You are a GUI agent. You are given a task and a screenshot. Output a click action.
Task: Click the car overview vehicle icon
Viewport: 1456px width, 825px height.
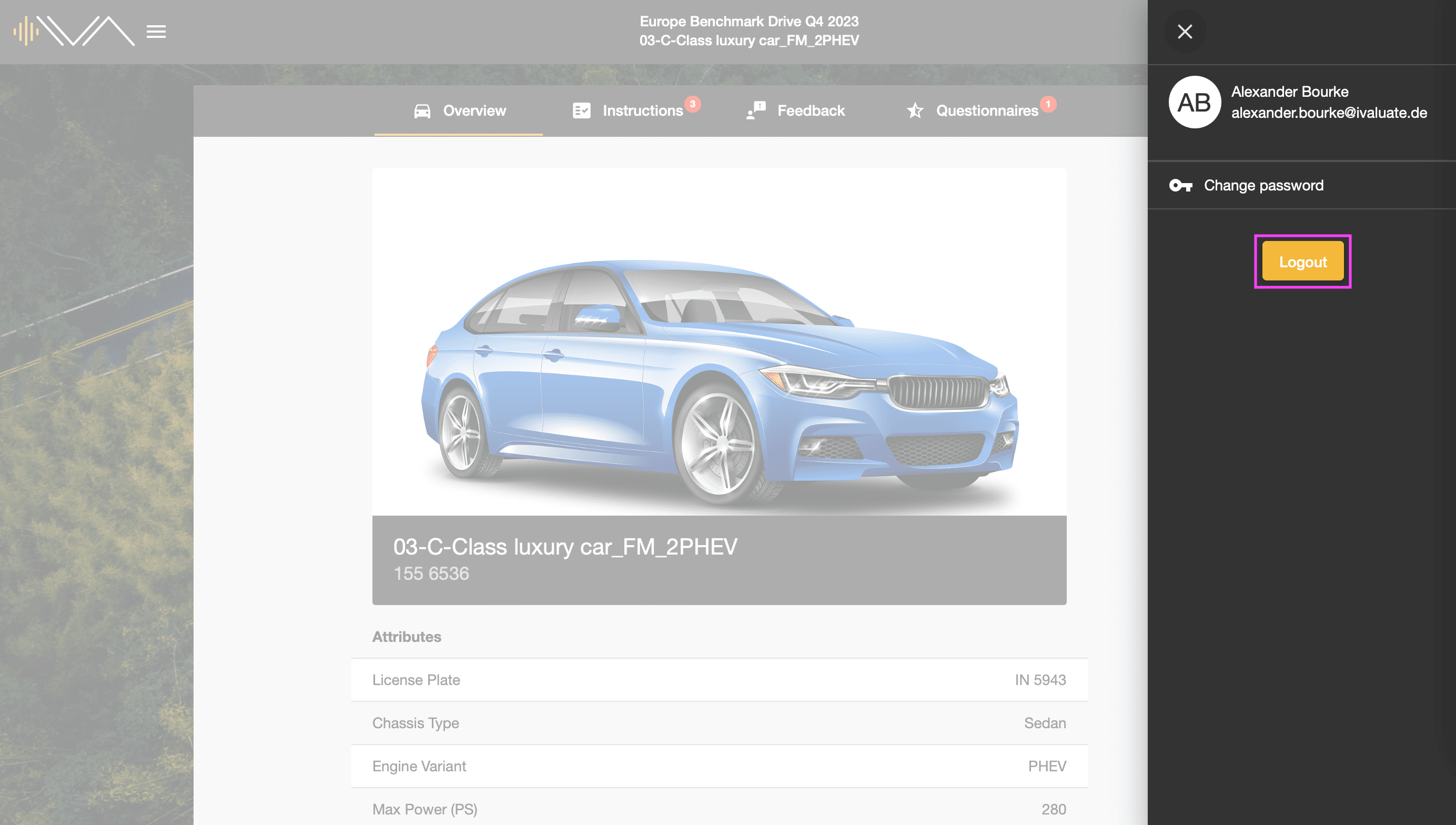point(422,111)
